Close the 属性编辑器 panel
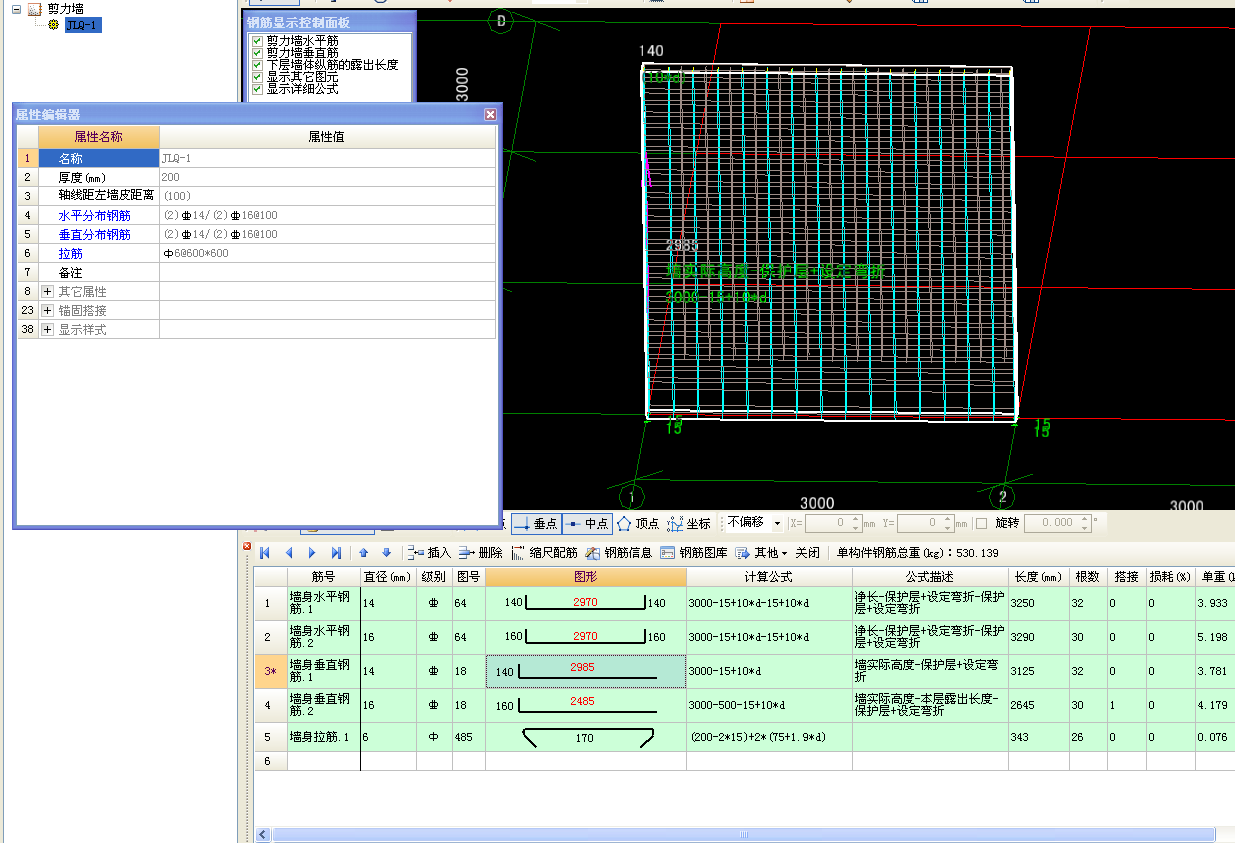The image size is (1235, 843). 490,114
